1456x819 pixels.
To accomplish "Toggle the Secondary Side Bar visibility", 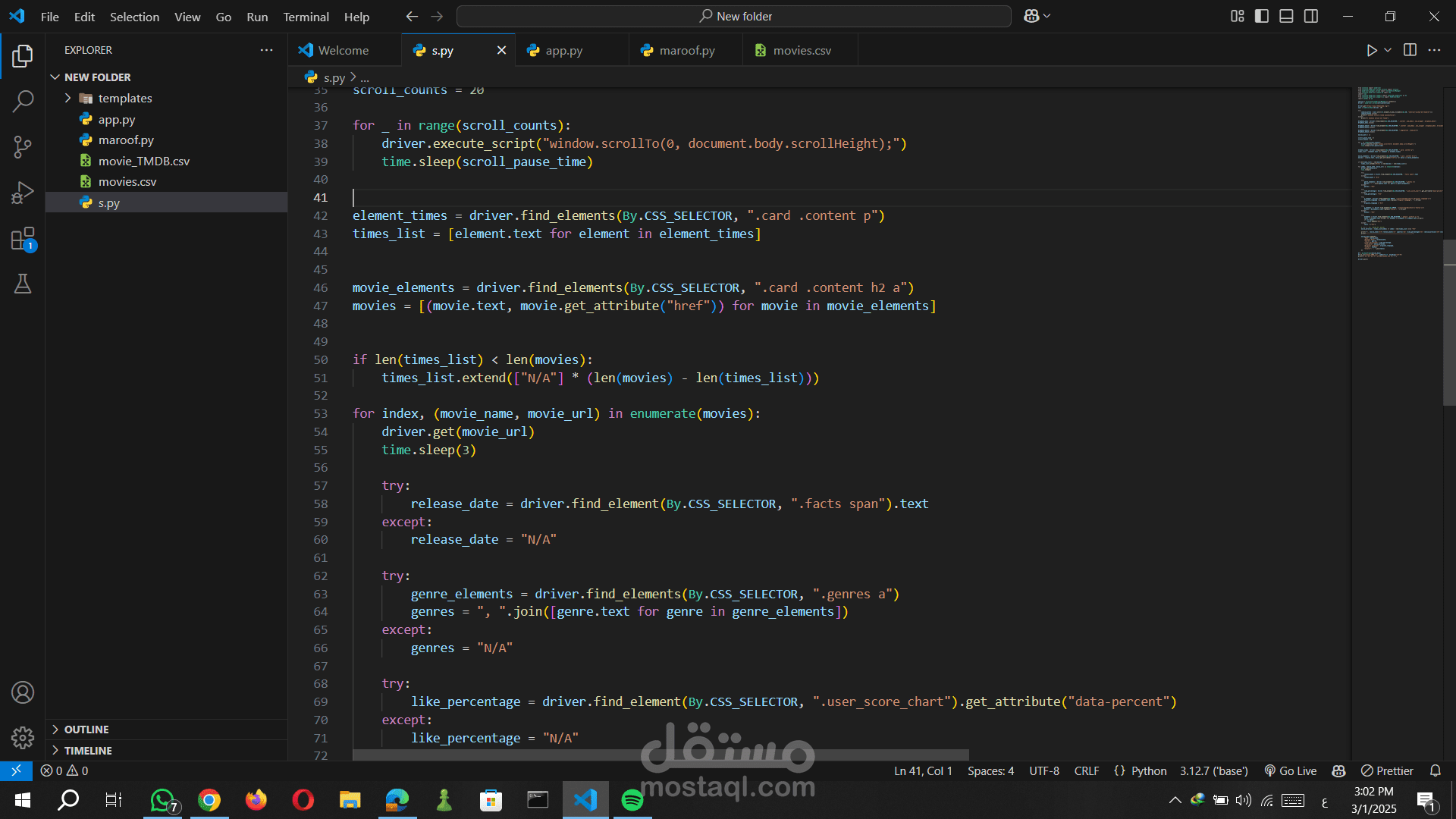I will [1311, 16].
